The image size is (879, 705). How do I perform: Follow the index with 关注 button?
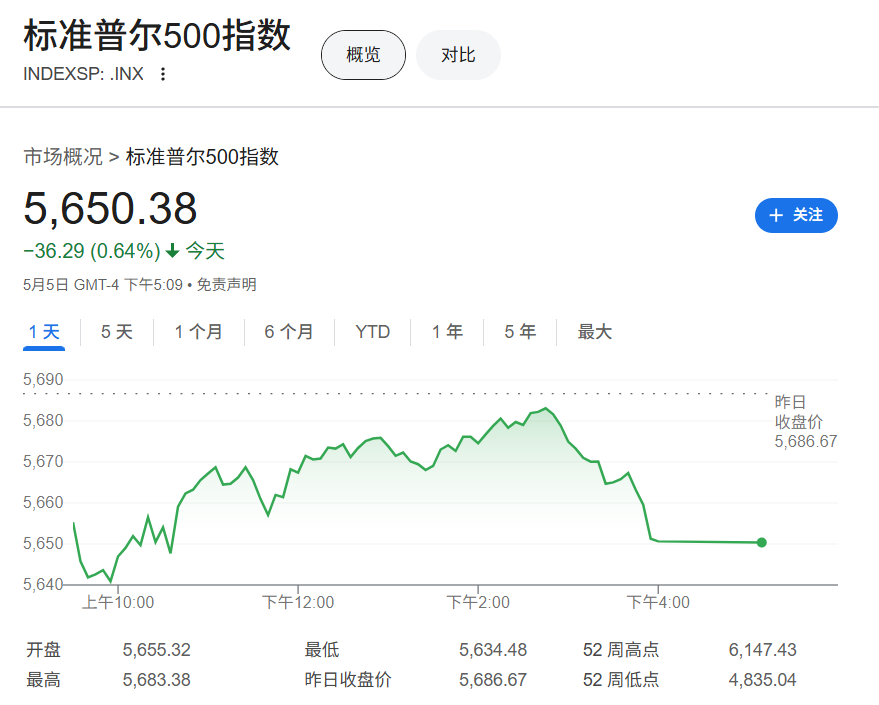point(796,215)
